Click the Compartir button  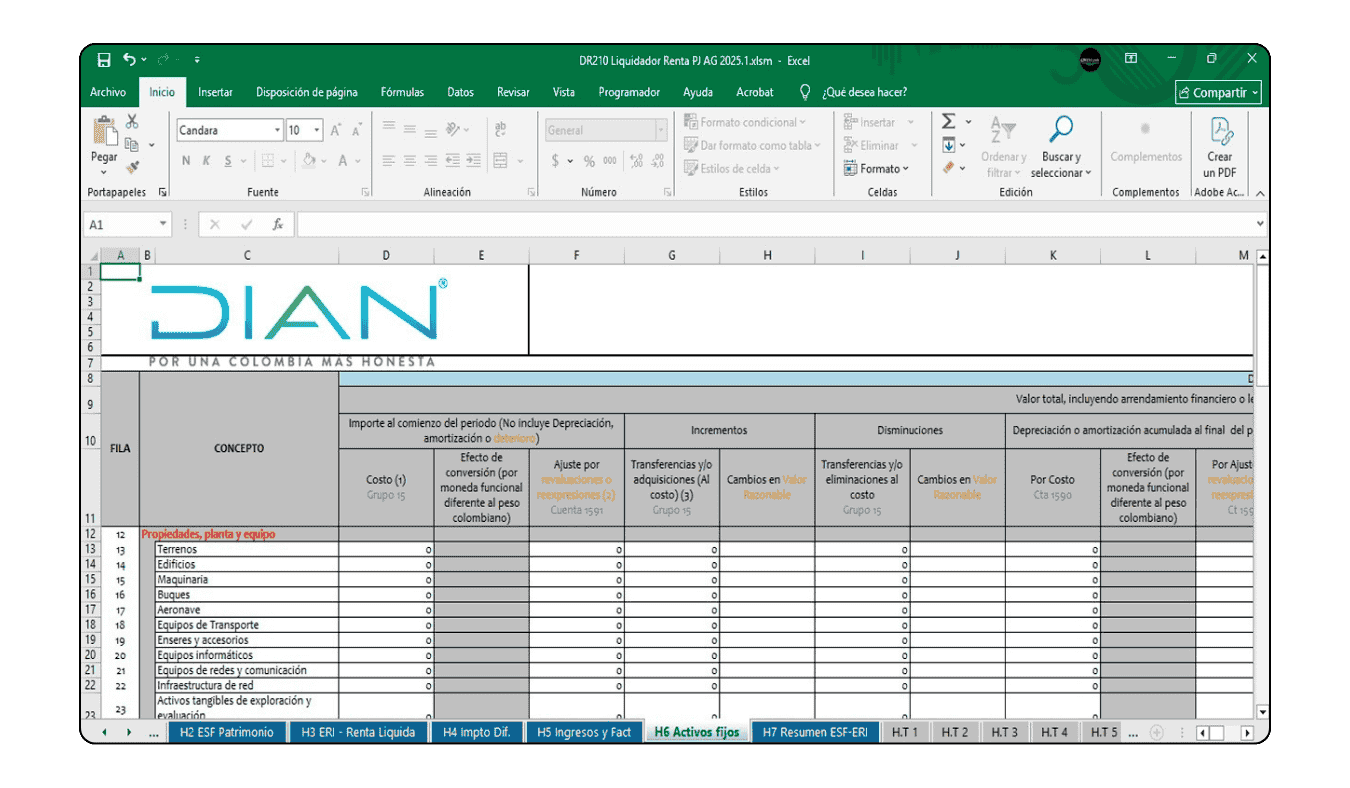(x=1218, y=92)
